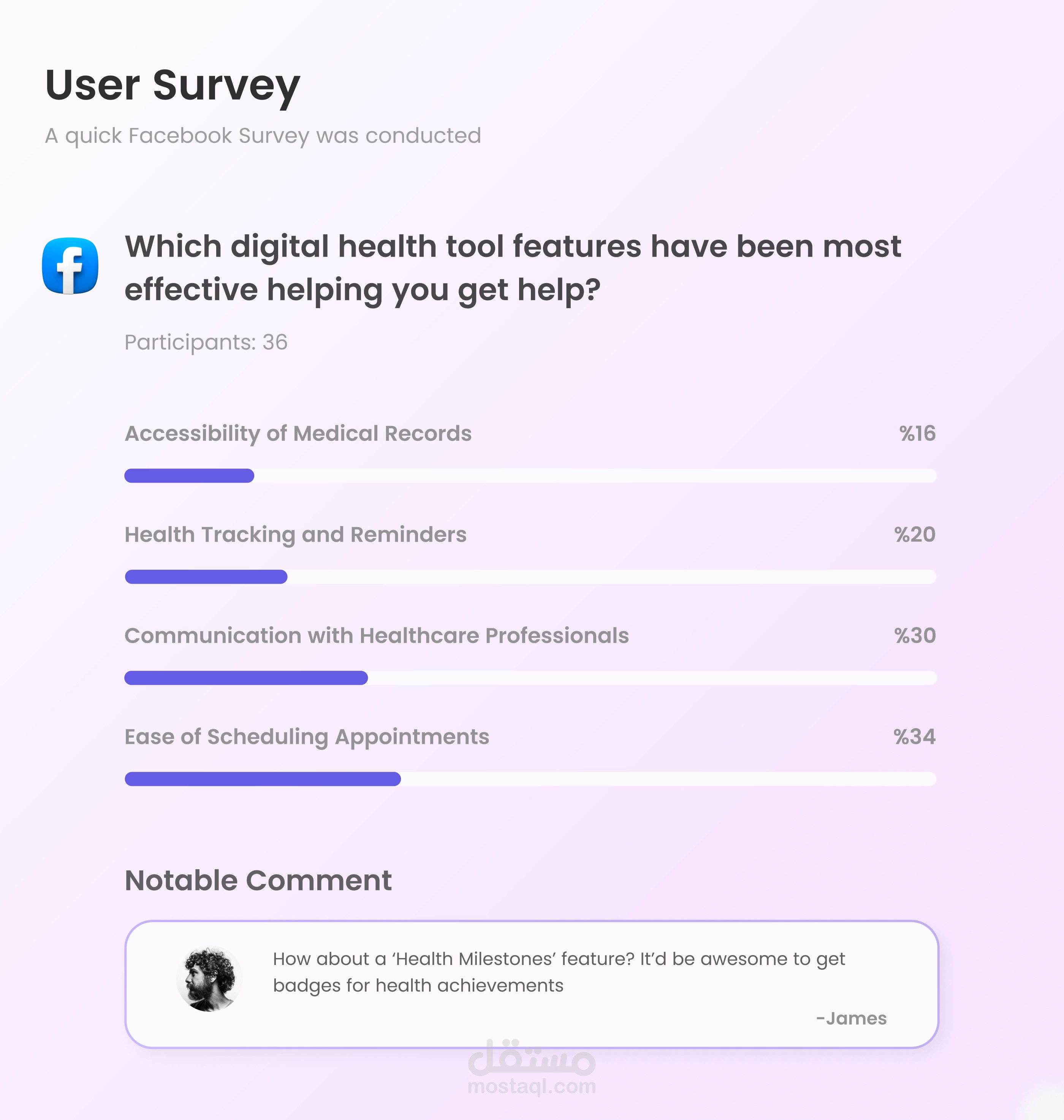This screenshot has height=1120, width=1064.
Task: Select the Communication with Healthcare Professionals label
Action: (377, 636)
